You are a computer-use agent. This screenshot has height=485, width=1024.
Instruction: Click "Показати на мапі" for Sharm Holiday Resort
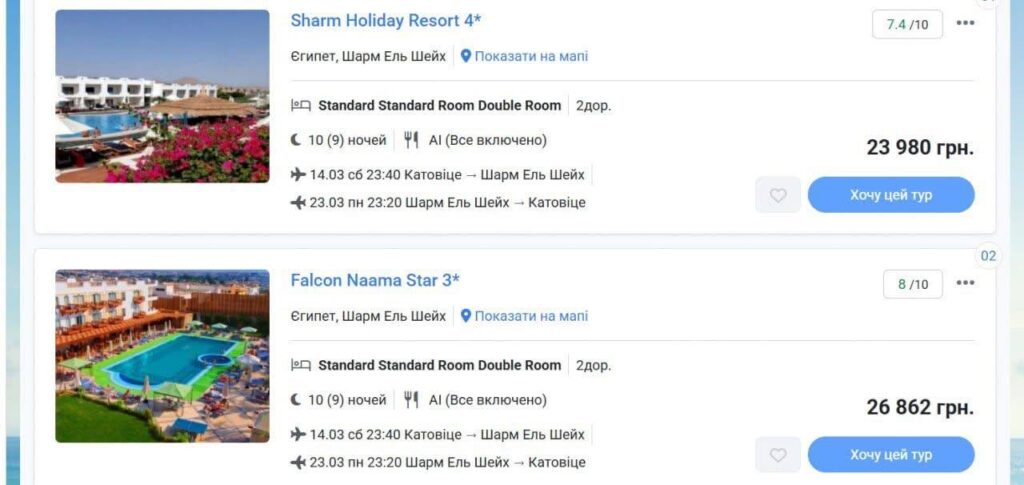[x=531, y=56]
